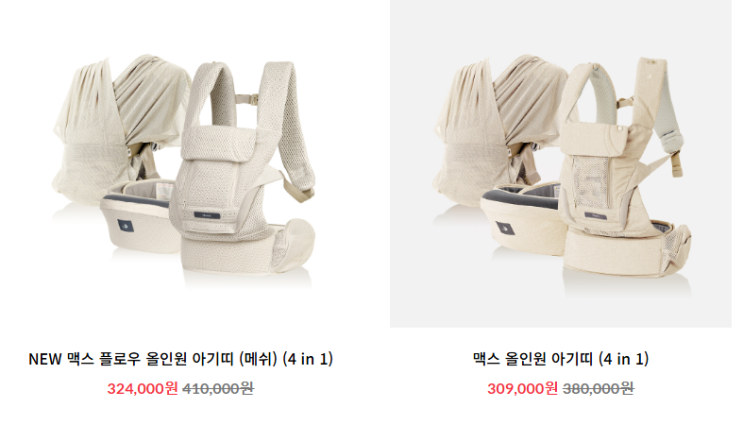The width and height of the screenshot is (743, 442).
Task: Click the draped wrap sling in right product image
Action: coord(498,128)
